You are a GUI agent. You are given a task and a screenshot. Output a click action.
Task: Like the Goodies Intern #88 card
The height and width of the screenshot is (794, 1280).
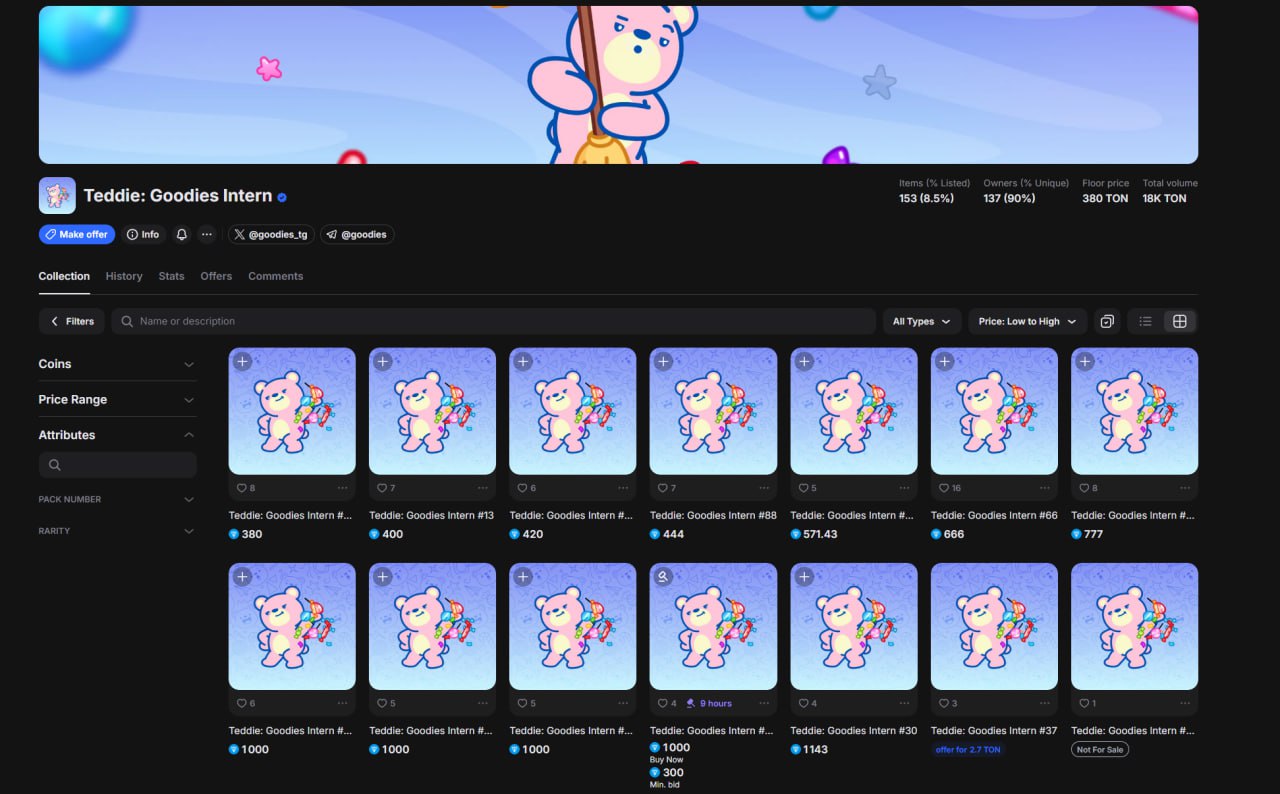tap(662, 488)
